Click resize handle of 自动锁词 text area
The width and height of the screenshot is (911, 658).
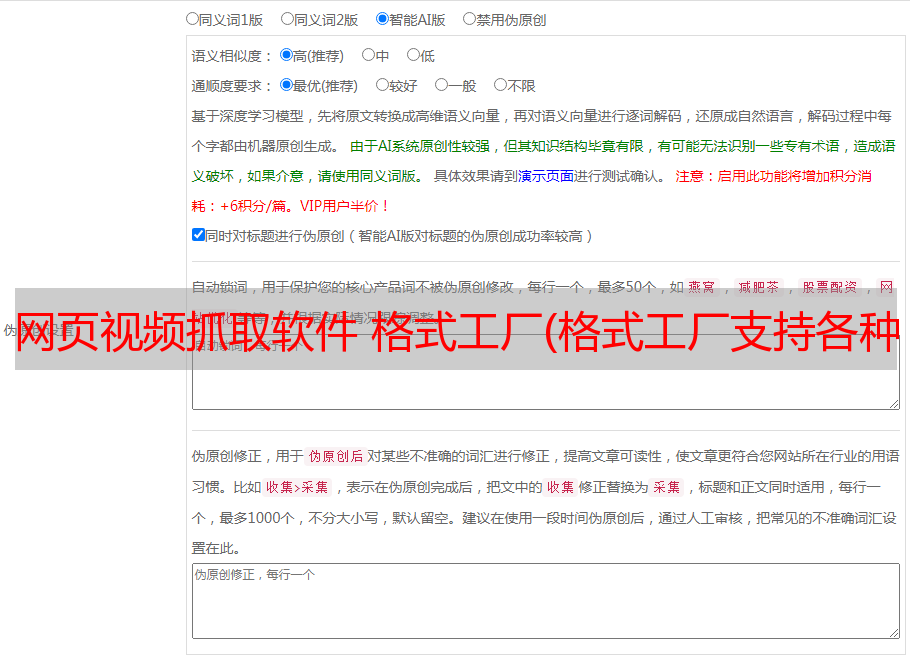tap(893, 402)
